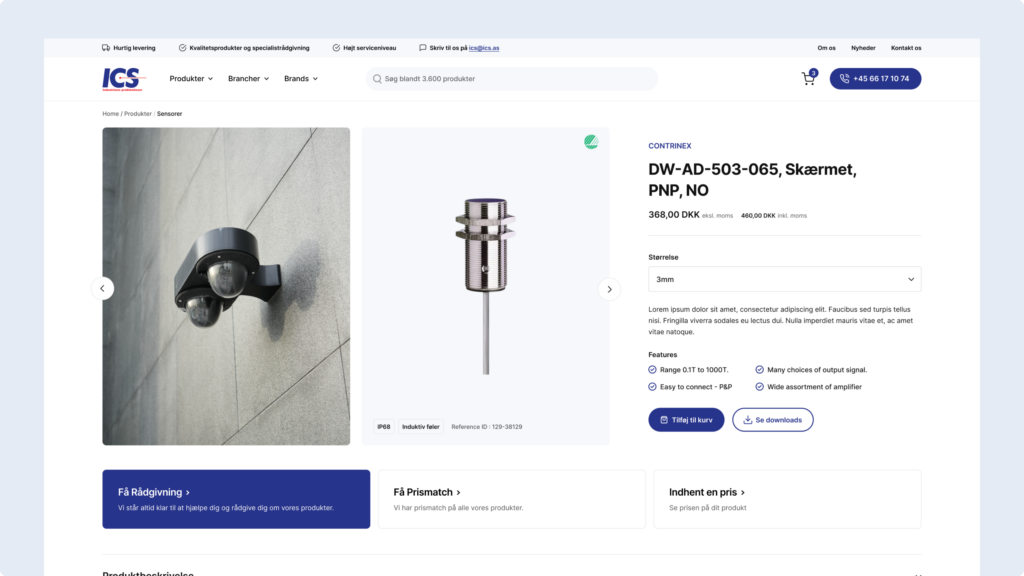Click the 'Easy to connect - P&P' checkmark

click(x=653, y=387)
